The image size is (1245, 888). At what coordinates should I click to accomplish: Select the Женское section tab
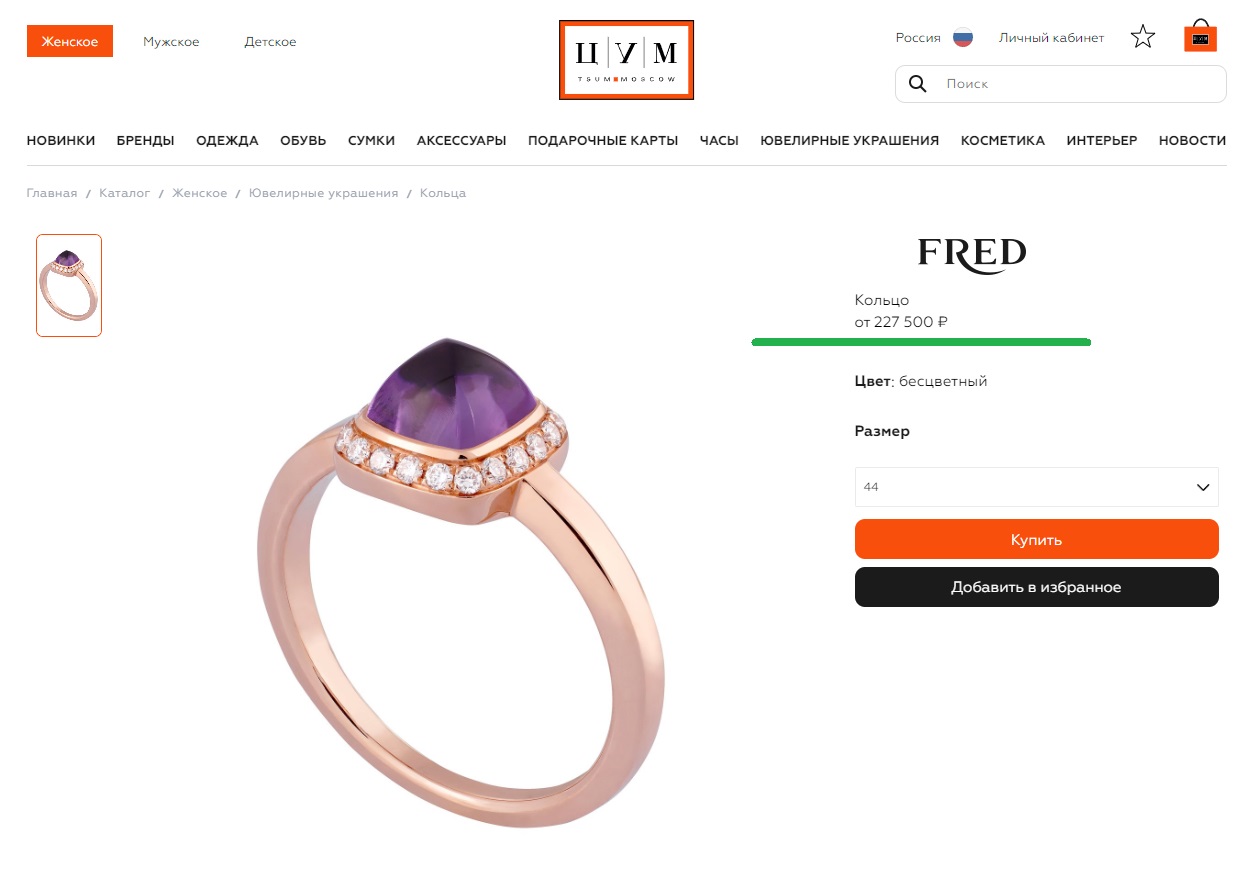click(70, 41)
